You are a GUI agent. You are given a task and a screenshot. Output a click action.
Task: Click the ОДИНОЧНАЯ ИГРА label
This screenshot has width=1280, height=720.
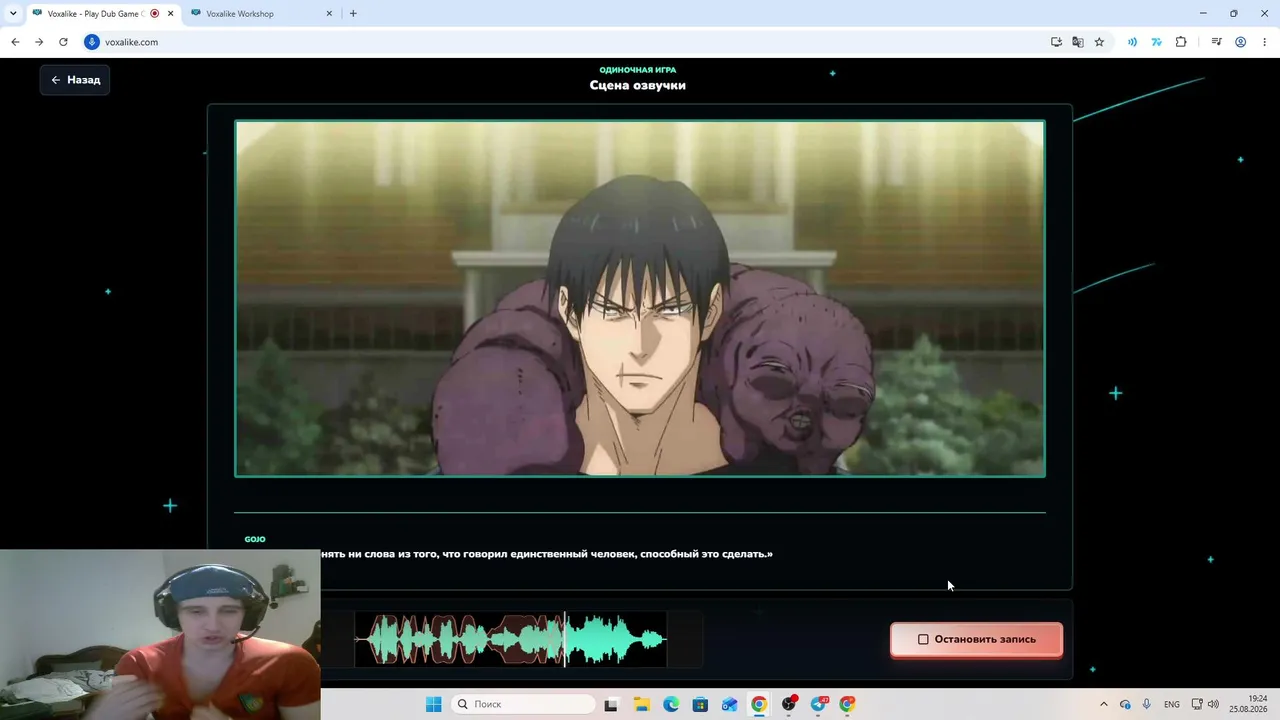pos(638,70)
